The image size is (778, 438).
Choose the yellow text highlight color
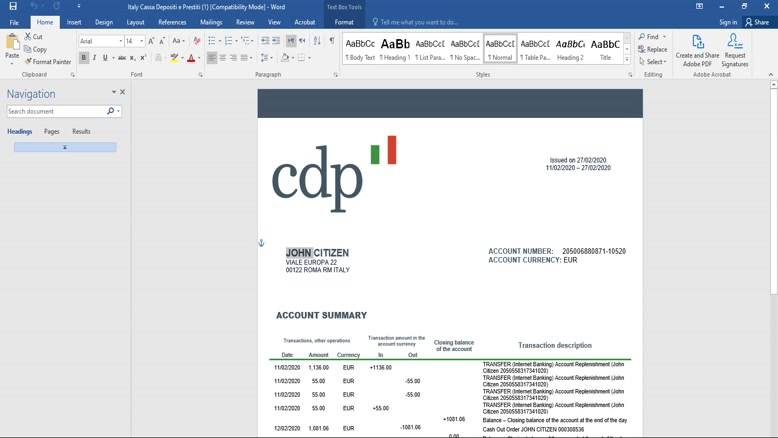174,58
